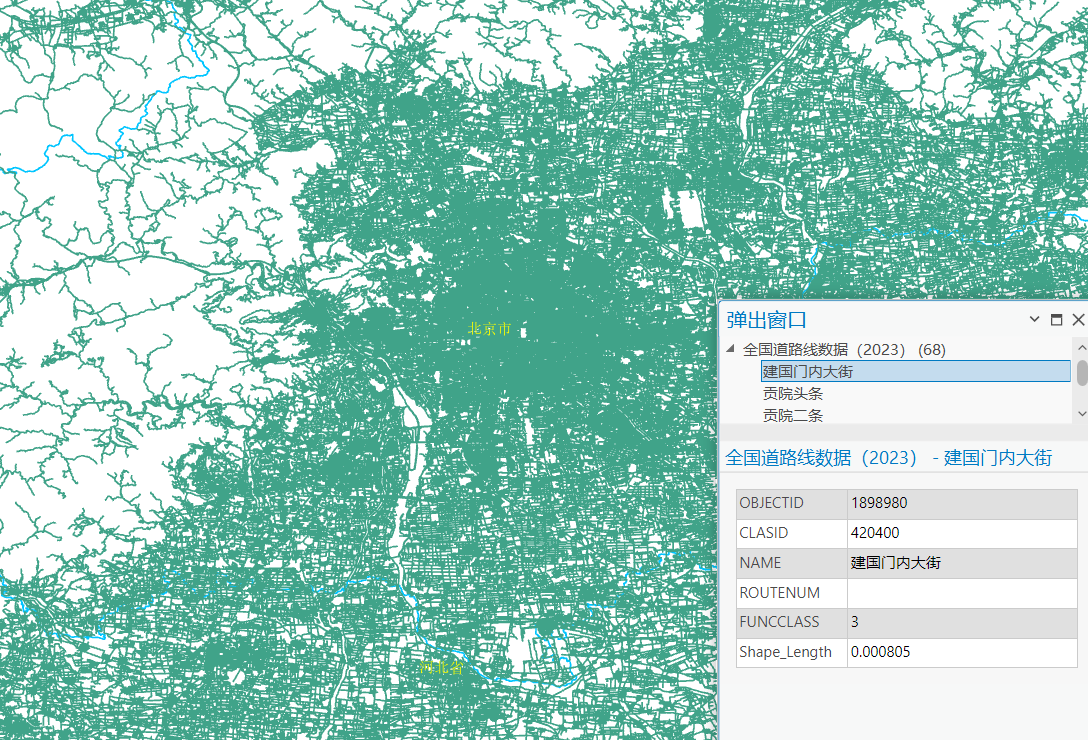Collapse the 全国道路线数据 (2023) tree node
The image size is (1088, 740).
click(730, 348)
